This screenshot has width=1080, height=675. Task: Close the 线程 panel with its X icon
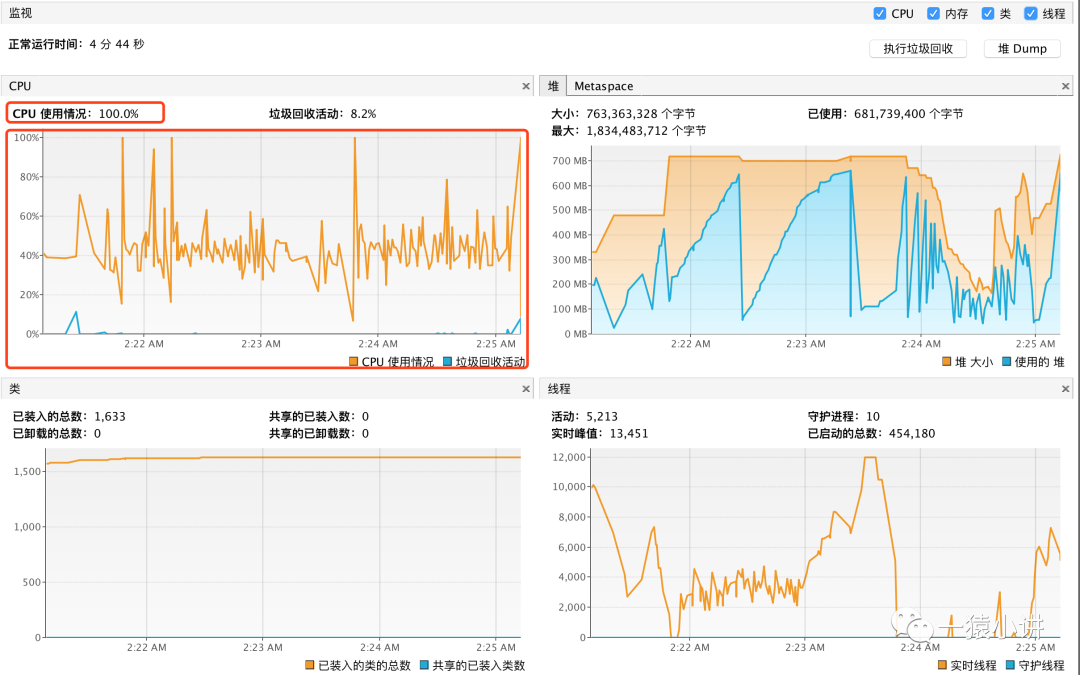[1066, 389]
